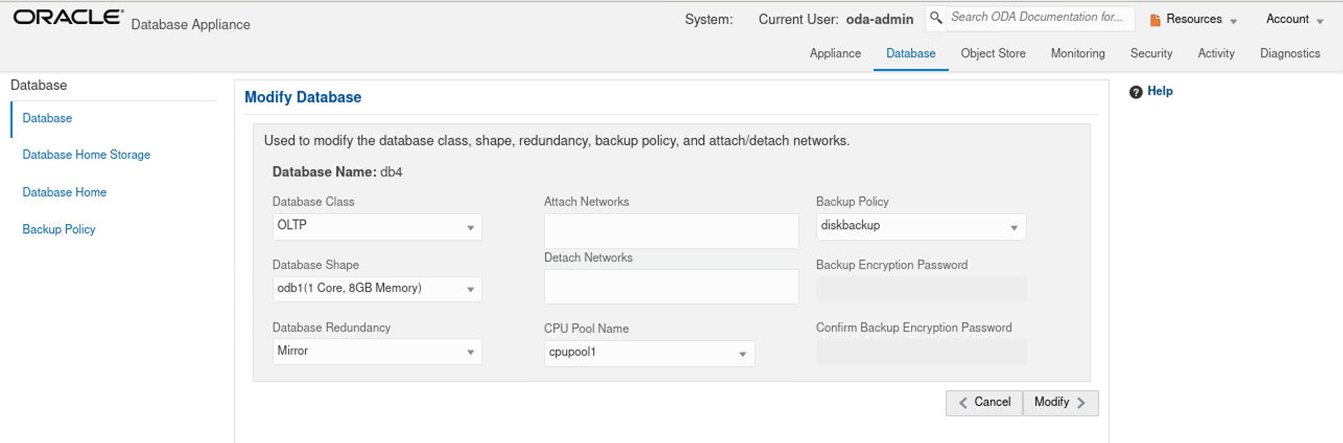The height and width of the screenshot is (443, 1343).
Task: Go to the Monitoring tab
Action: (1078, 54)
